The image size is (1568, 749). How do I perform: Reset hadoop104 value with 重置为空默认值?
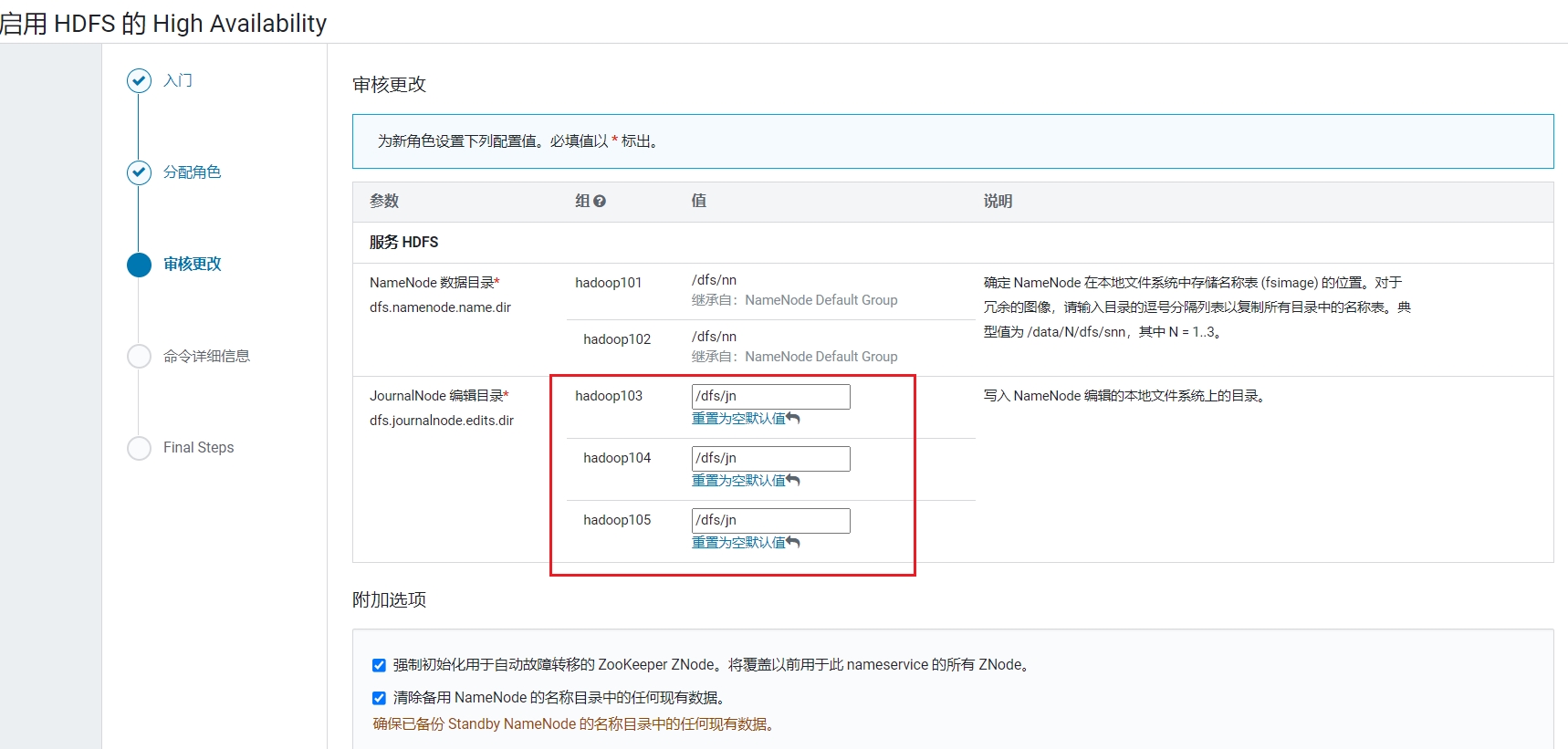pyautogui.click(x=746, y=481)
